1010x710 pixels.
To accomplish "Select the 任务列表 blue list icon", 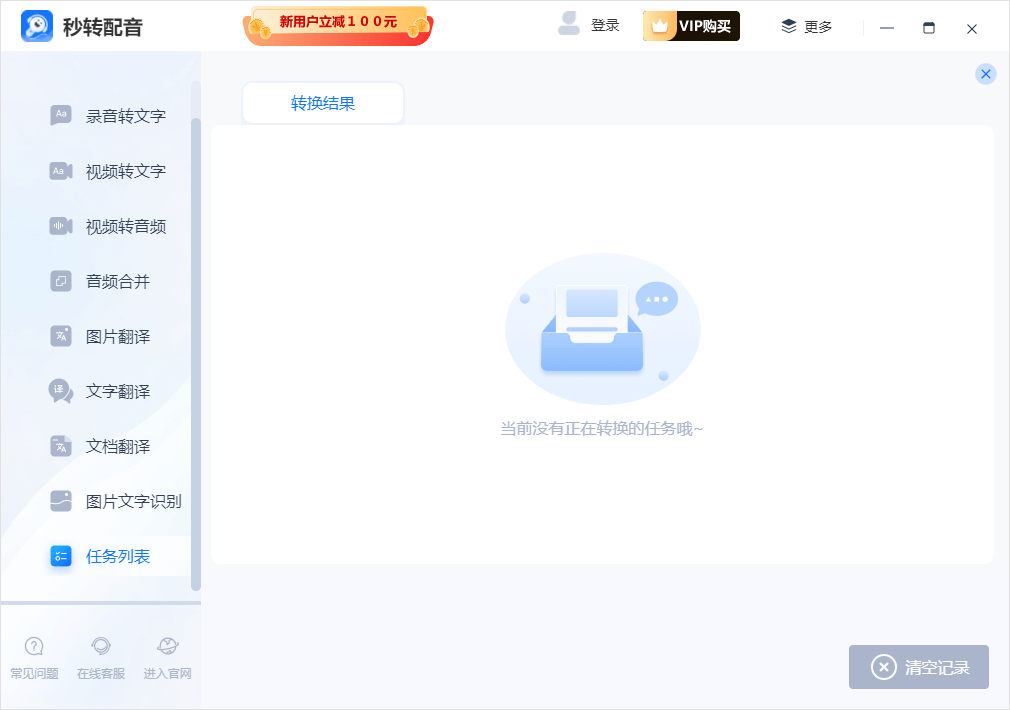I will click(x=61, y=556).
